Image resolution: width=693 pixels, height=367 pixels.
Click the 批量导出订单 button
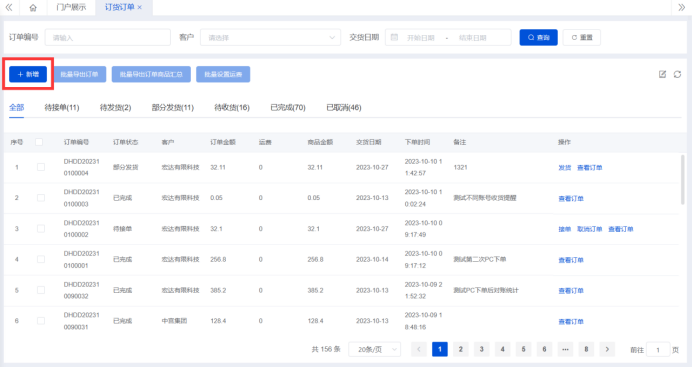click(x=80, y=74)
